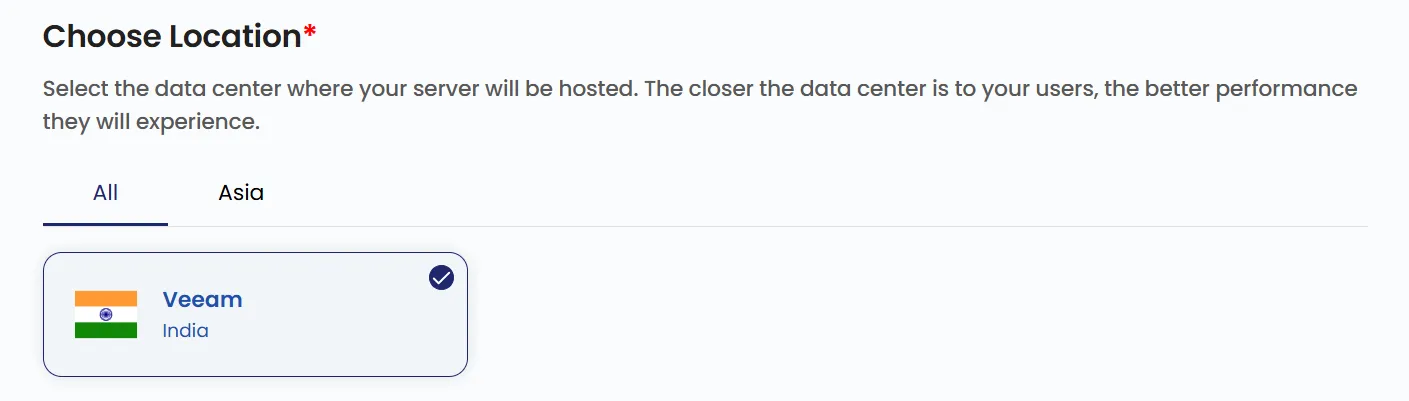Click the underline indicator beneath All tab

click(105, 224)
